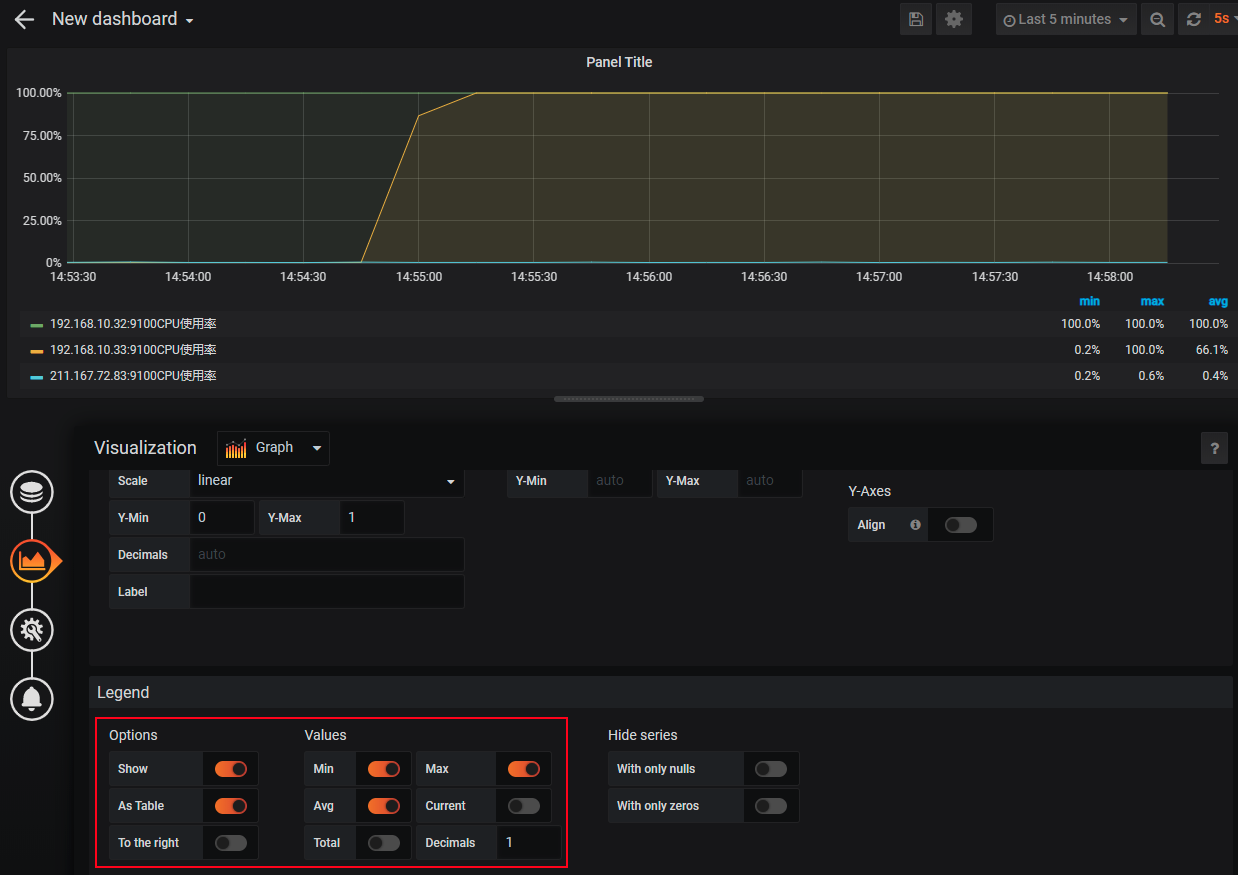Click the Align info icon
The image size is (1238, 875).
coord(915,525)
